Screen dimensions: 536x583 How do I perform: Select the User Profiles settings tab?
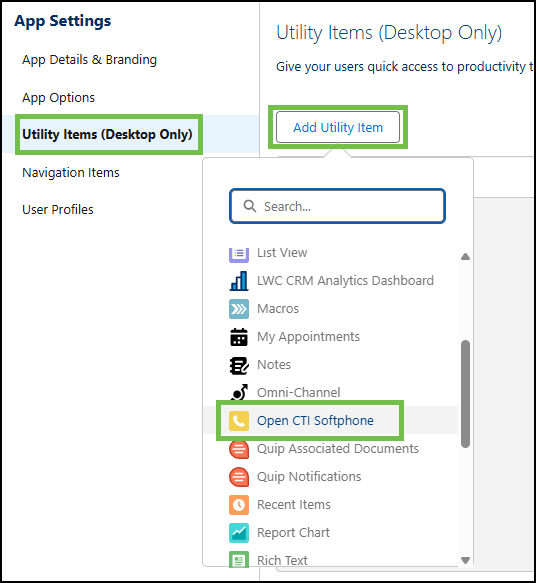pyautogui.click(x=58, y=210)
